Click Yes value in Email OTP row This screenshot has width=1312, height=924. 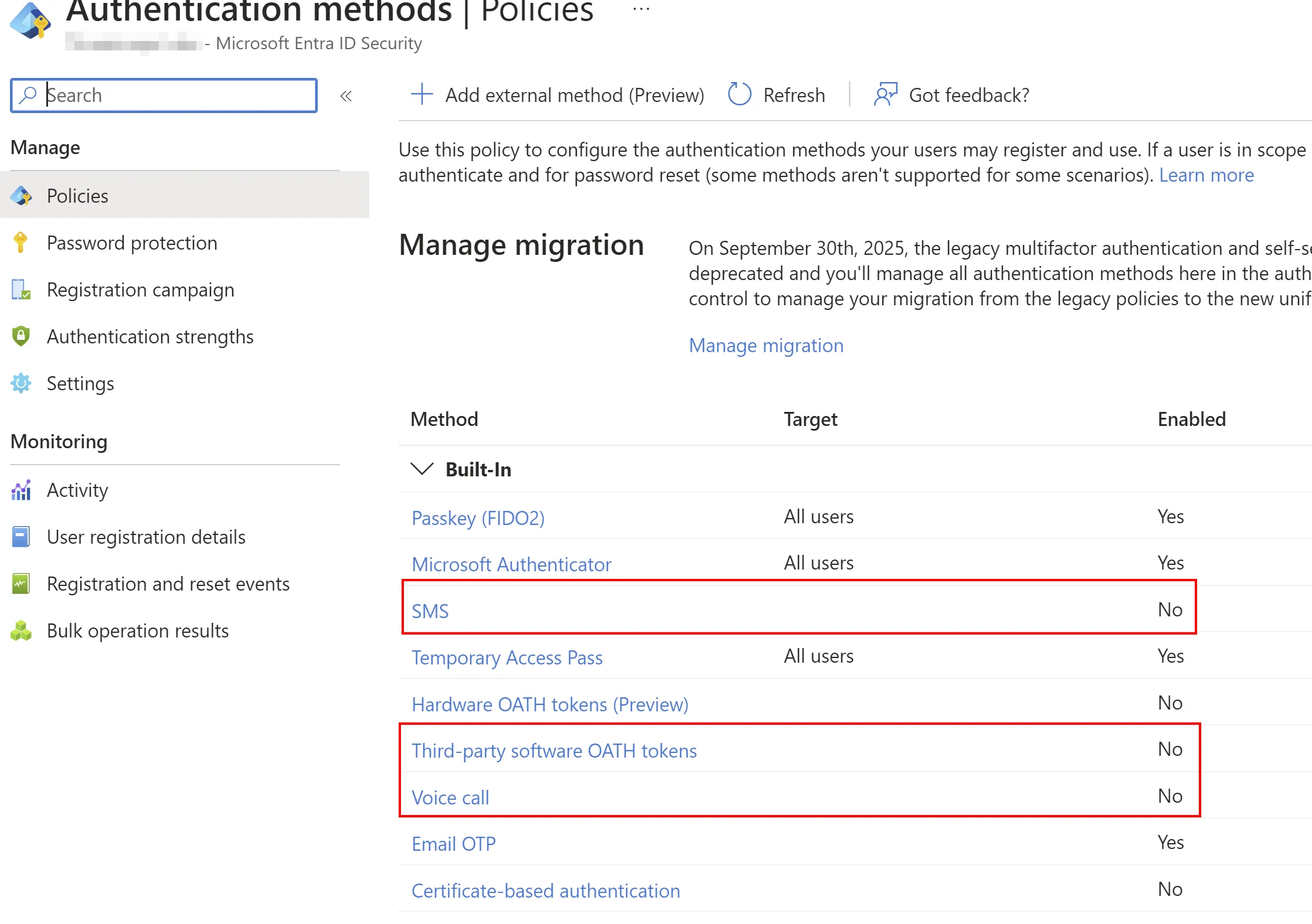[x=1171, y=842]
